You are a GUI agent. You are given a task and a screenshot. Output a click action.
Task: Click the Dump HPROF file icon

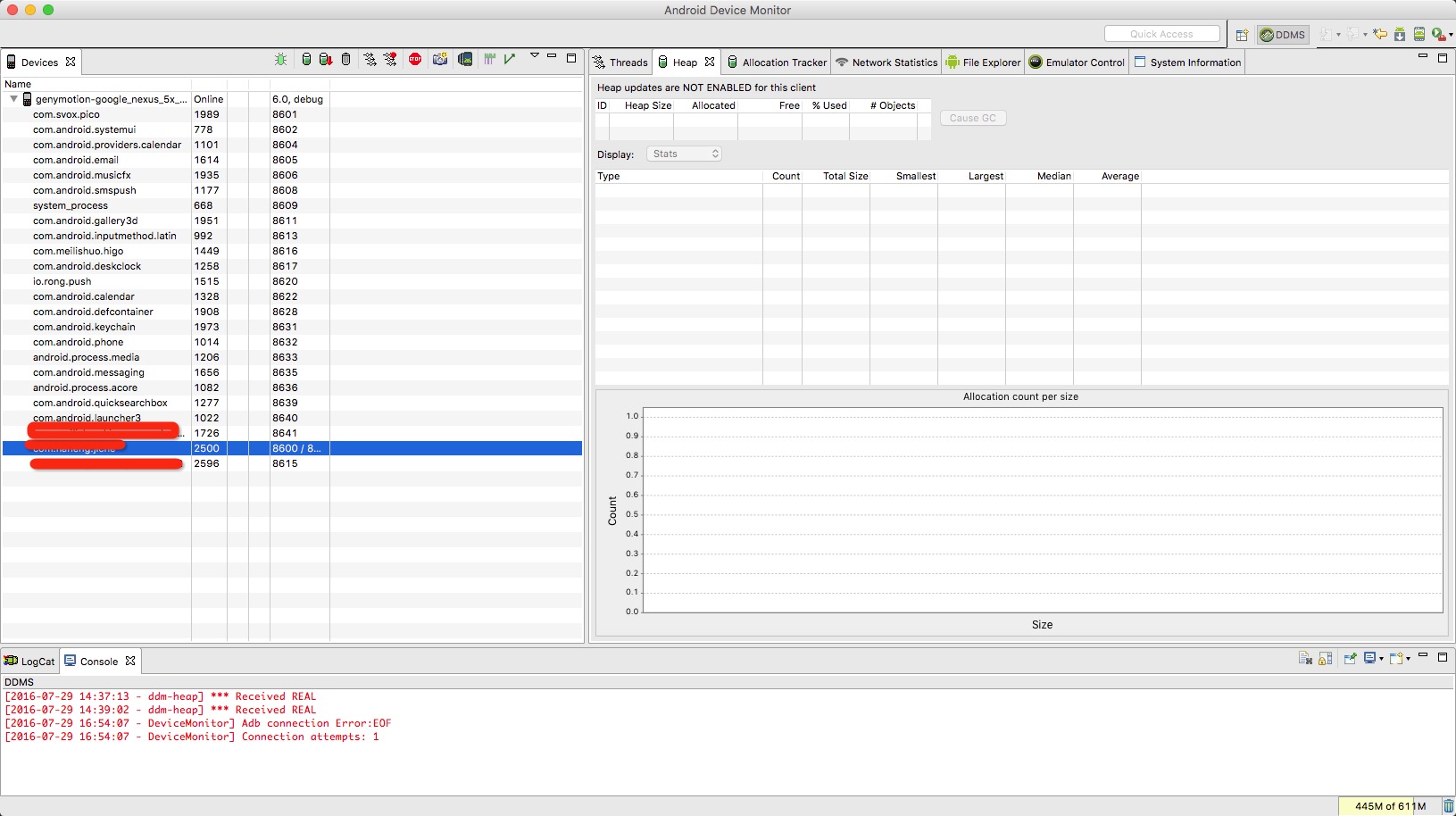click(326, 60)
